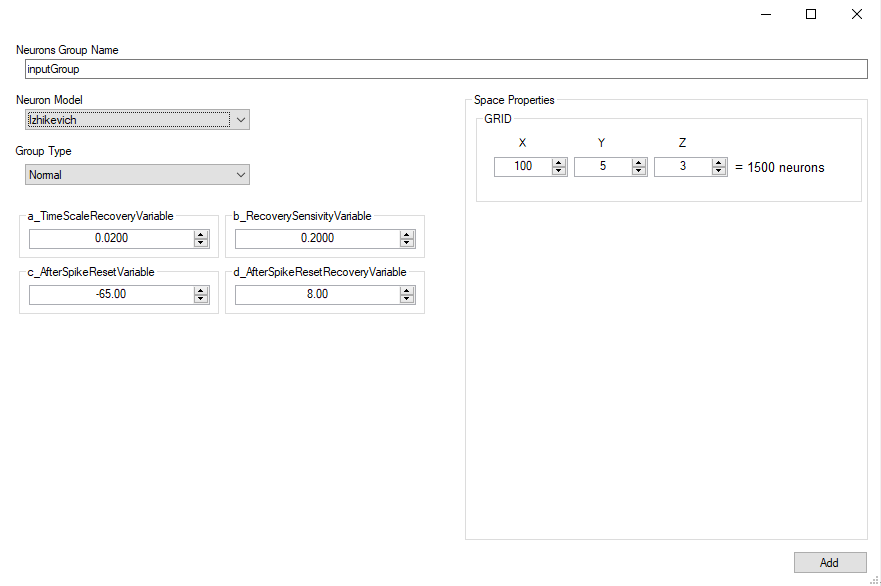Decrease b_RecoverySensivityVariable with down arrow

407,243
